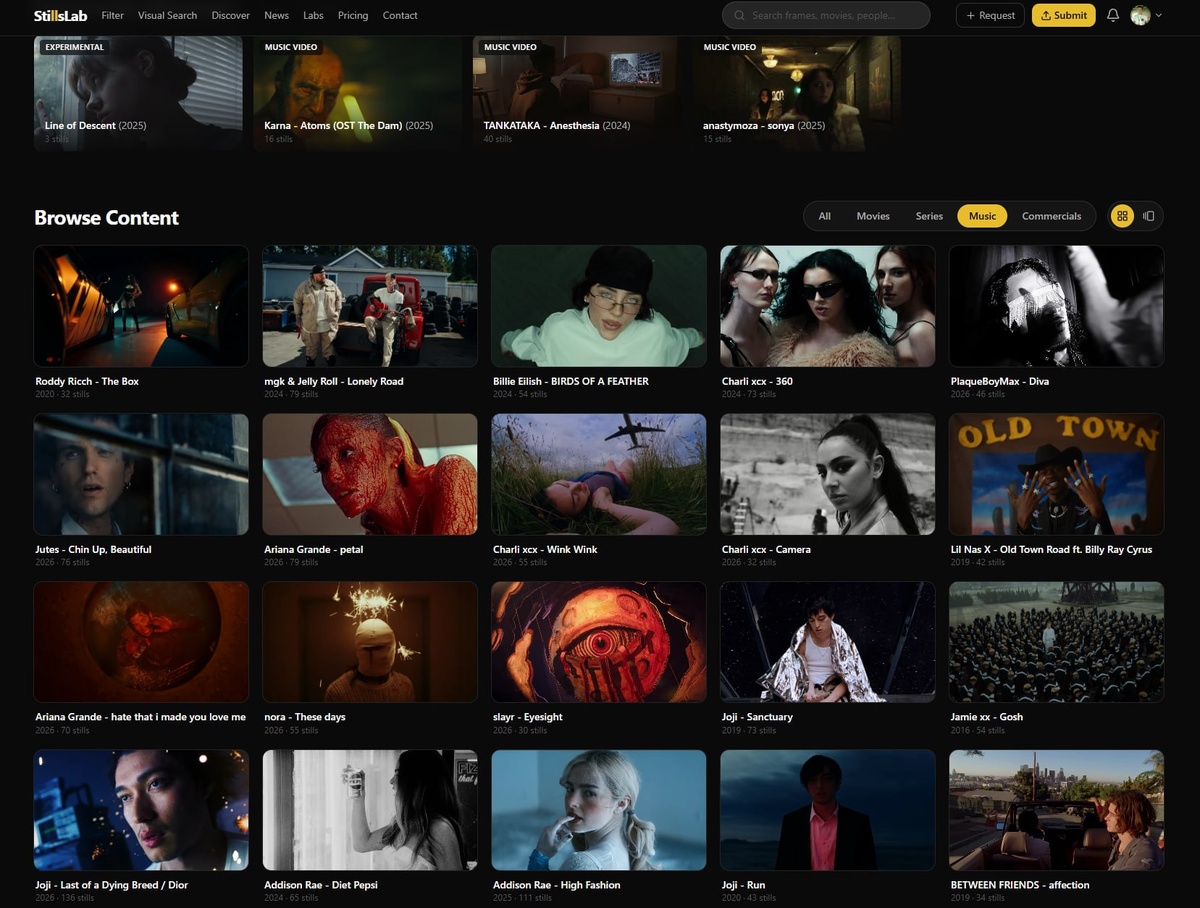Image resolution: width=1200 pixels, height=908 pixels.
Task: Select the Commercials content filter
Action: tap(1052, 216)
